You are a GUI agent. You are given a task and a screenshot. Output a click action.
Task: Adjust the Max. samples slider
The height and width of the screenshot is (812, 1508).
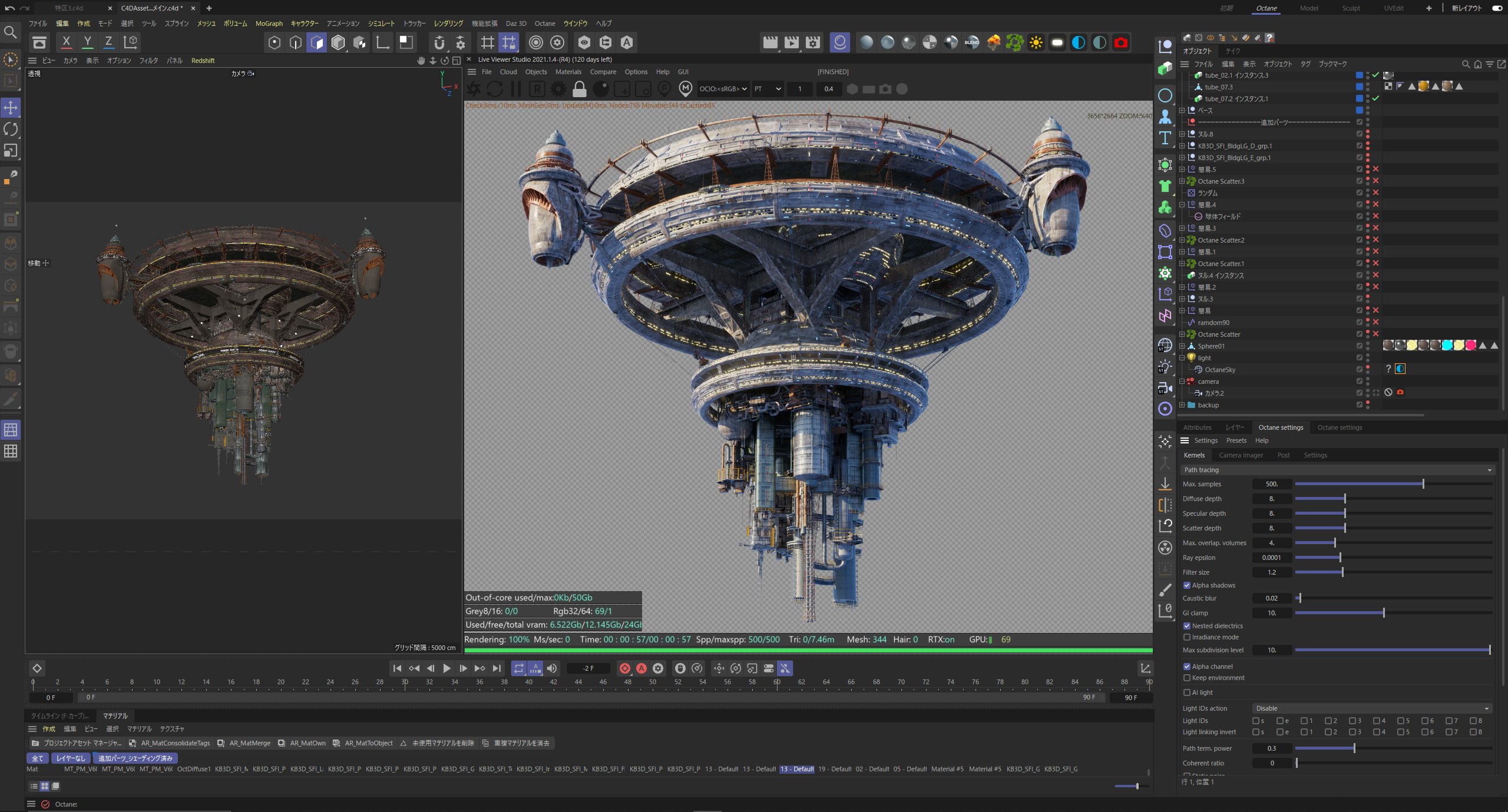[x=1423, y=484]
